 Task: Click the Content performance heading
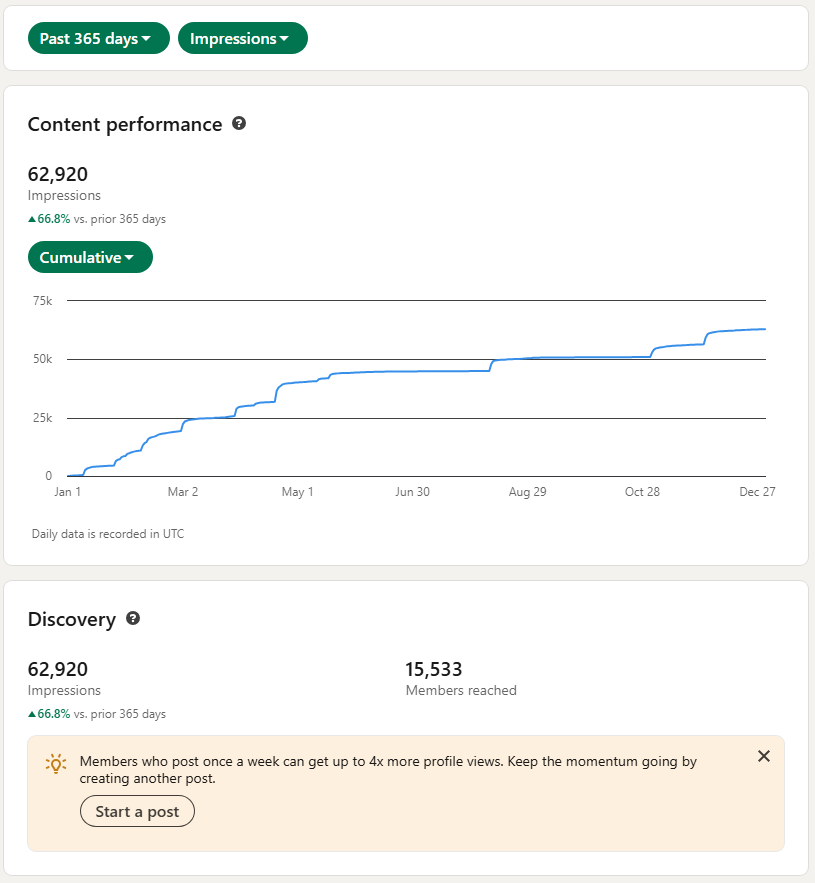(x=125, y=124)
